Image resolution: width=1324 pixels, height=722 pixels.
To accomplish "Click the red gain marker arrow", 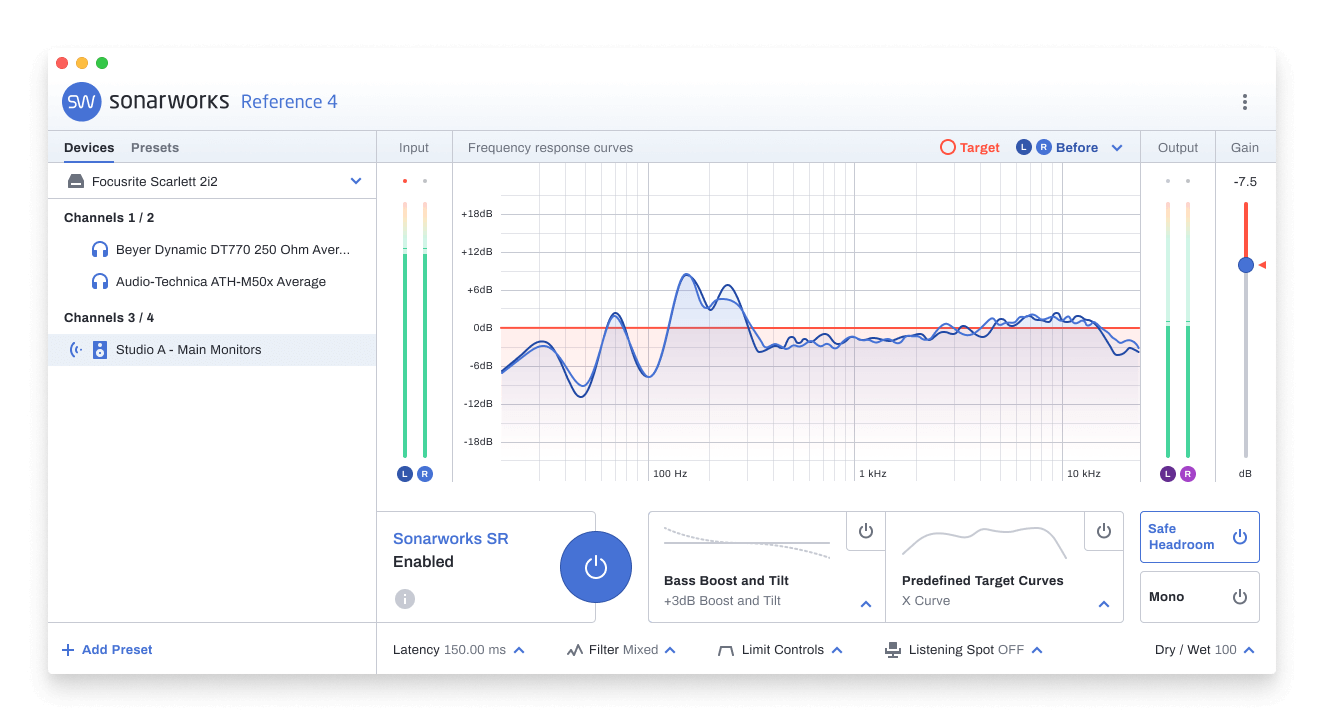I will pos(1262,265).
